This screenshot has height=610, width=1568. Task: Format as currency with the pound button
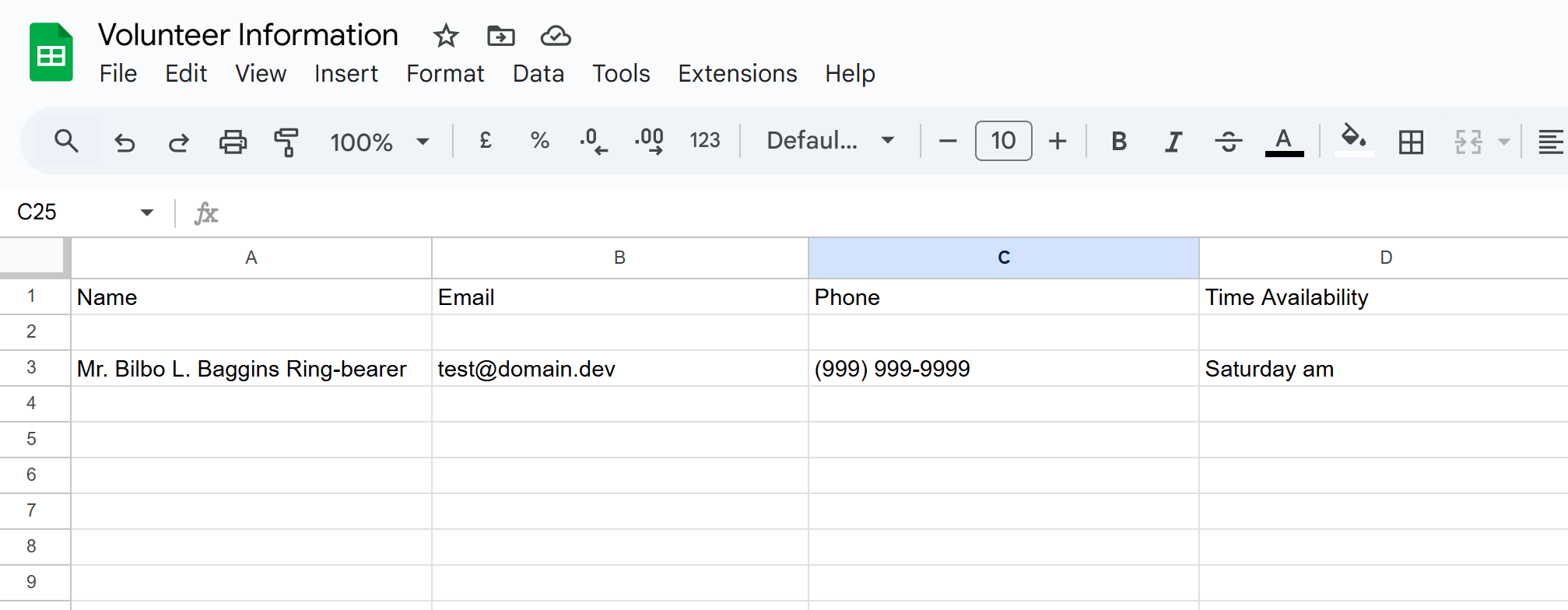pyautogui.click(x=486, y=141)
